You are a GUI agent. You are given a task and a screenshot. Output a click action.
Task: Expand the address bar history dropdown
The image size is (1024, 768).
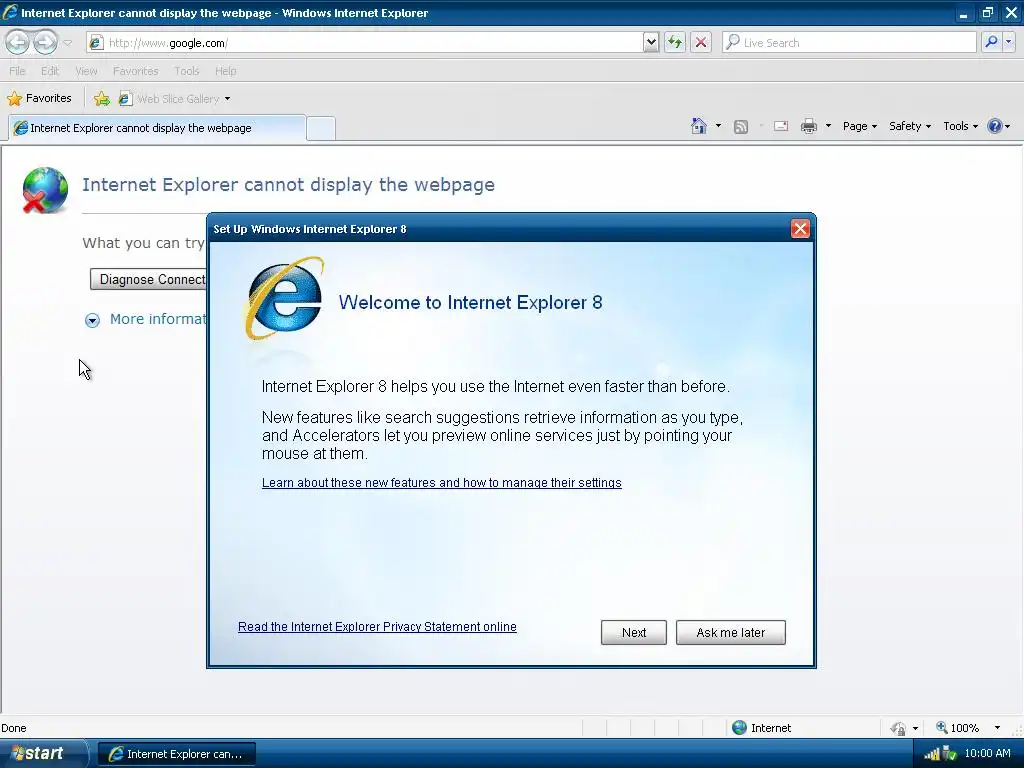(x=651, y=43)
